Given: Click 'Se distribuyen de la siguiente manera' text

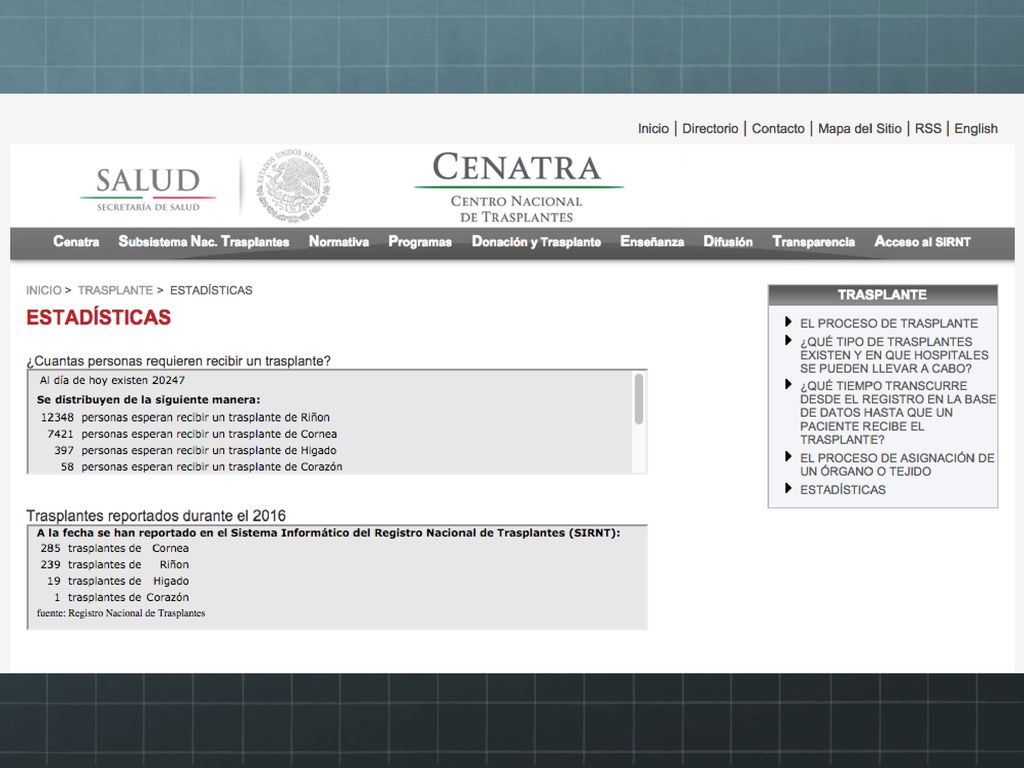Looking at the screenshot, I should pyautogui.click(x=148, y=400).
